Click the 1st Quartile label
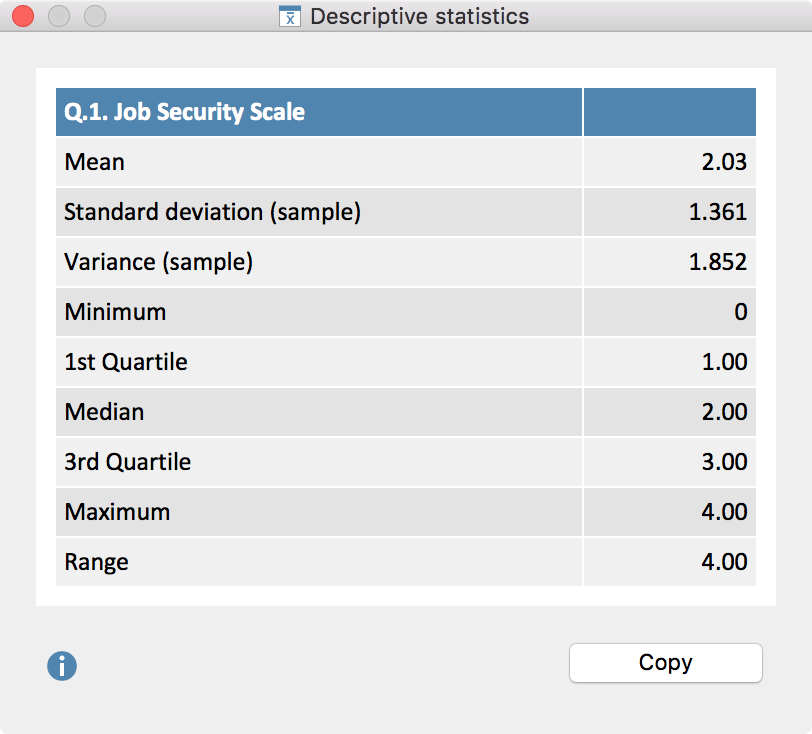 pyautogui.click(x=126, y=362)
